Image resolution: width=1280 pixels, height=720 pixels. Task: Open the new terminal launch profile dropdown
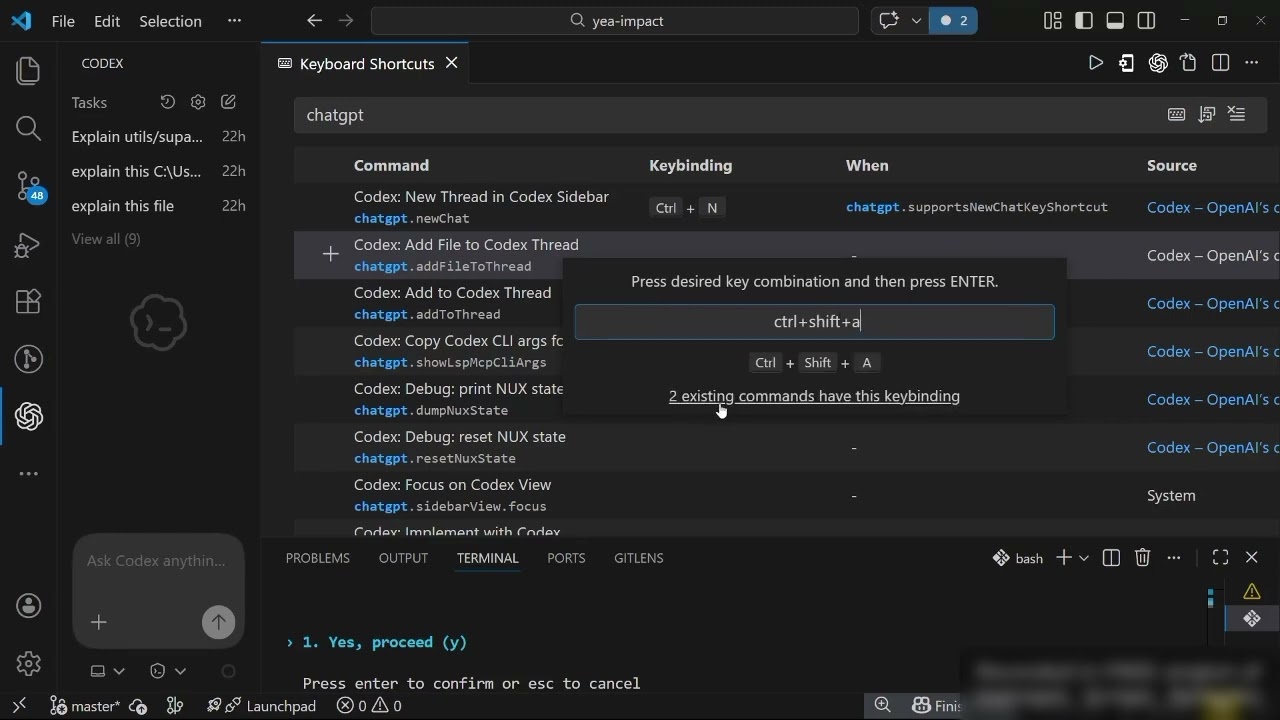[1083, 558]
